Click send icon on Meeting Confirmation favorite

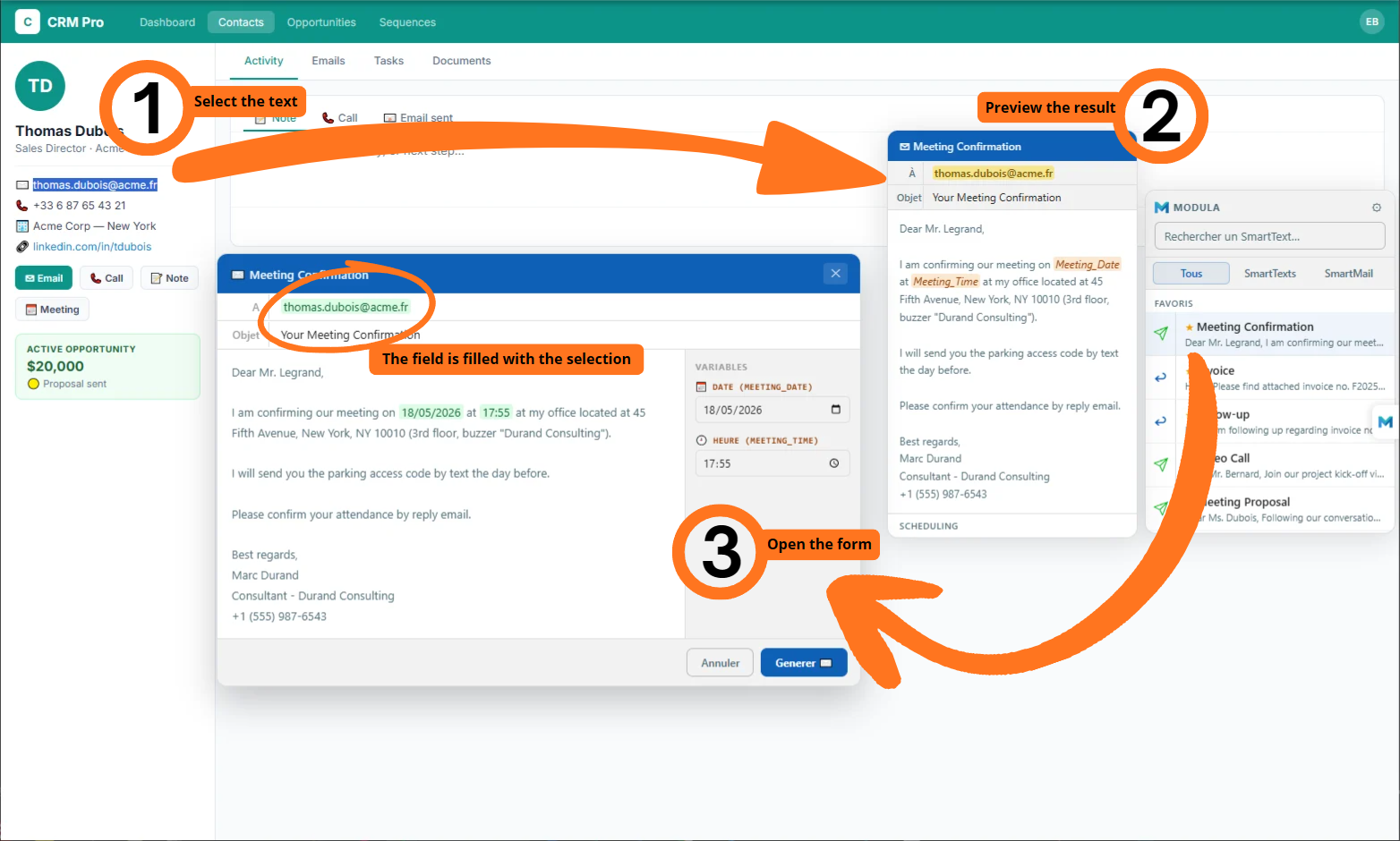[1161, 334]
